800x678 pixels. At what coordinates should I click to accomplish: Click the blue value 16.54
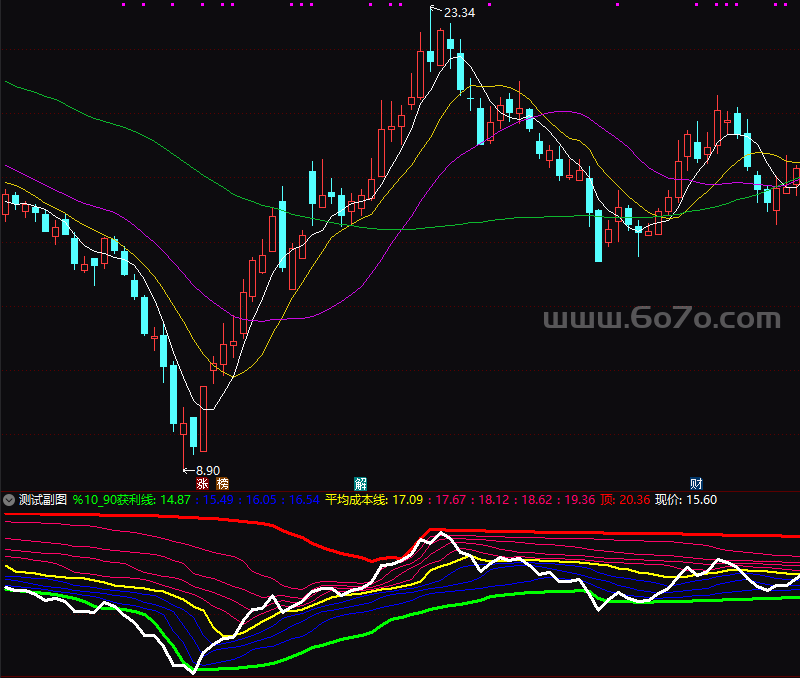click(x=304, y=500)
